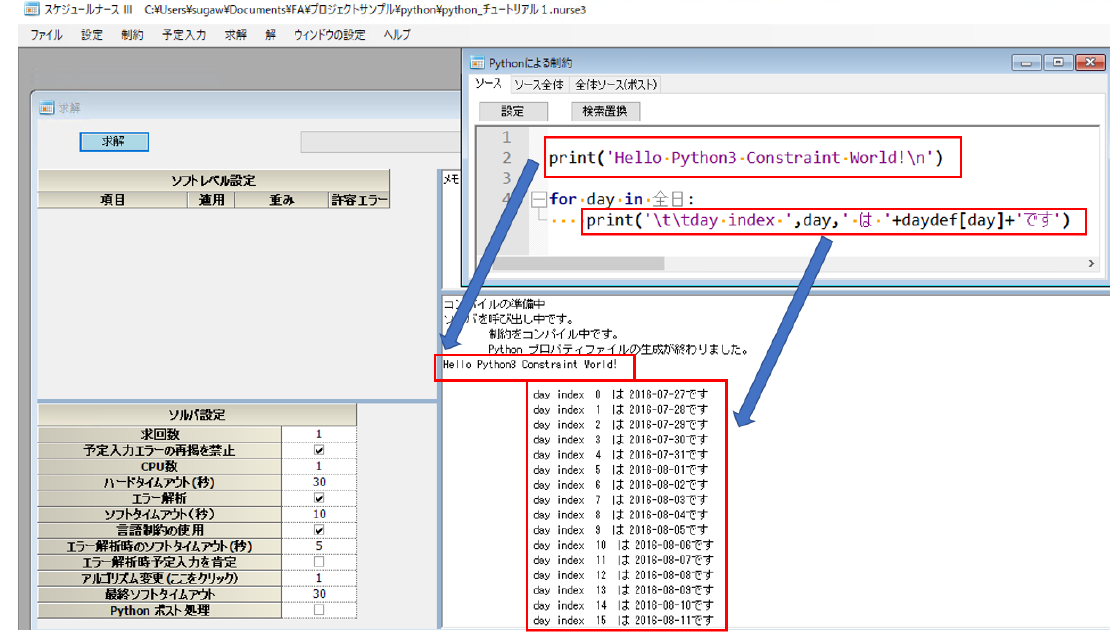Click the 求解 window title icon
The image size is (1110, 640).
[x=47, y=108]
